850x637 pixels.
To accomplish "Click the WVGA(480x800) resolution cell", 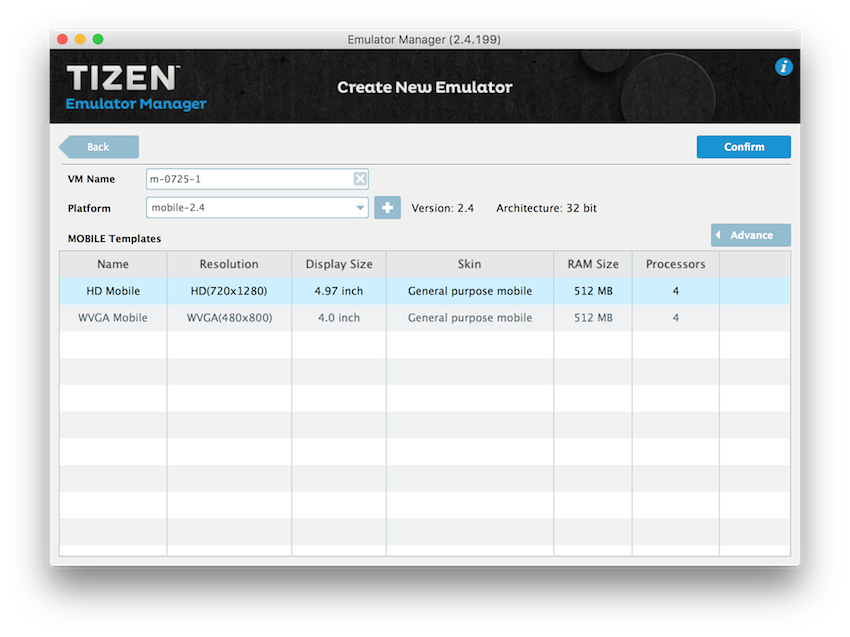I will [x=229, y=318].
